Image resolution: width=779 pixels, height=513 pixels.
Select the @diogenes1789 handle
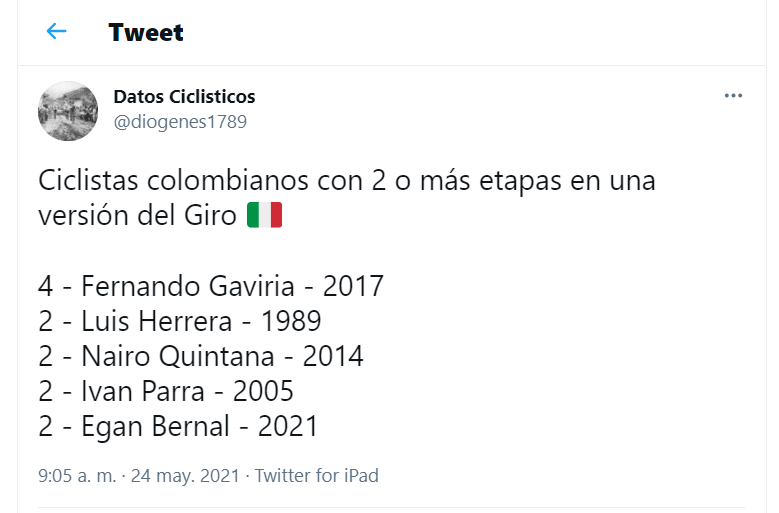pyautogui.click(x=180, y=122)
